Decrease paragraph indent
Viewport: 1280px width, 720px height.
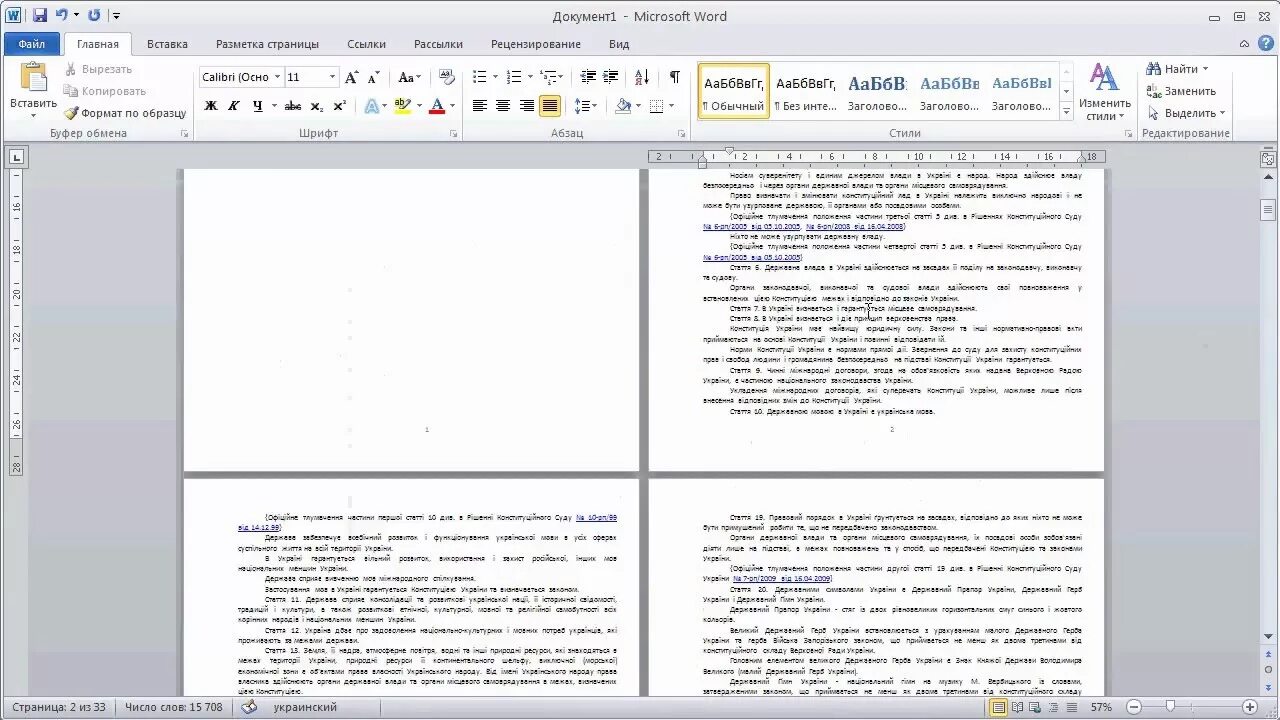588,77
